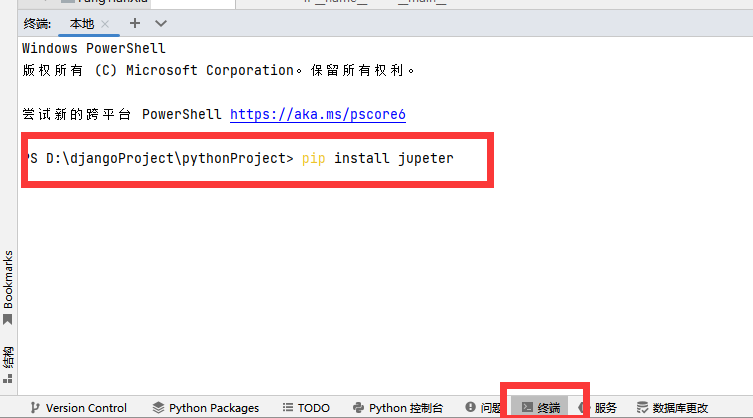Screen dimensions: 753x418
Task: Click the 终端 terminal prompt icon
Action: point(527,407)
